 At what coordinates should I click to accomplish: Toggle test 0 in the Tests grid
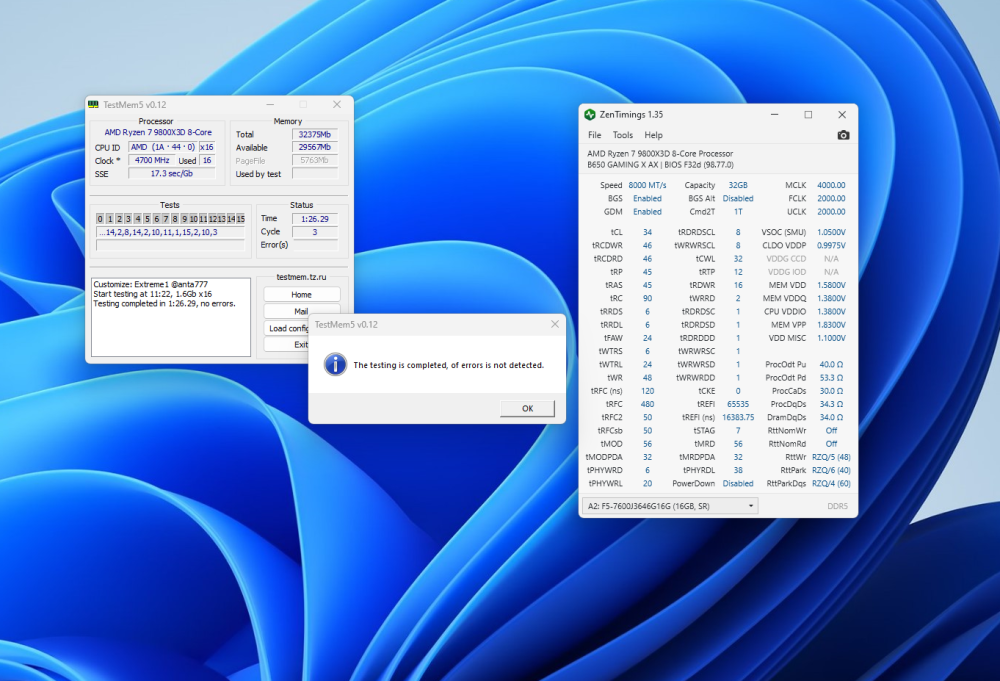tap(98, 218)
